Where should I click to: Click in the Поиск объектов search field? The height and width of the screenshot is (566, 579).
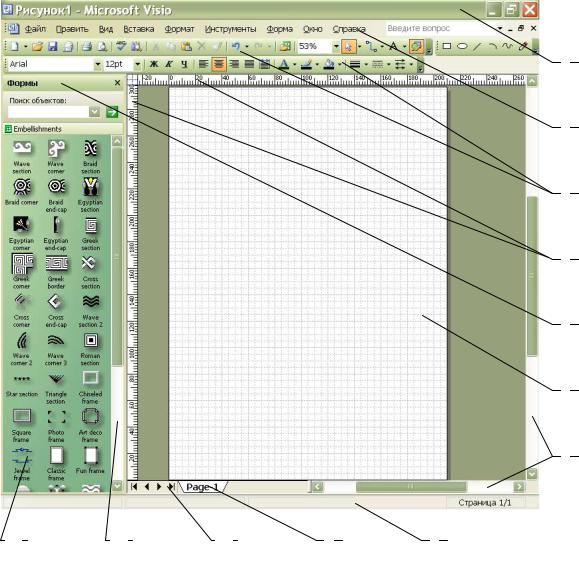pos(48,112)
